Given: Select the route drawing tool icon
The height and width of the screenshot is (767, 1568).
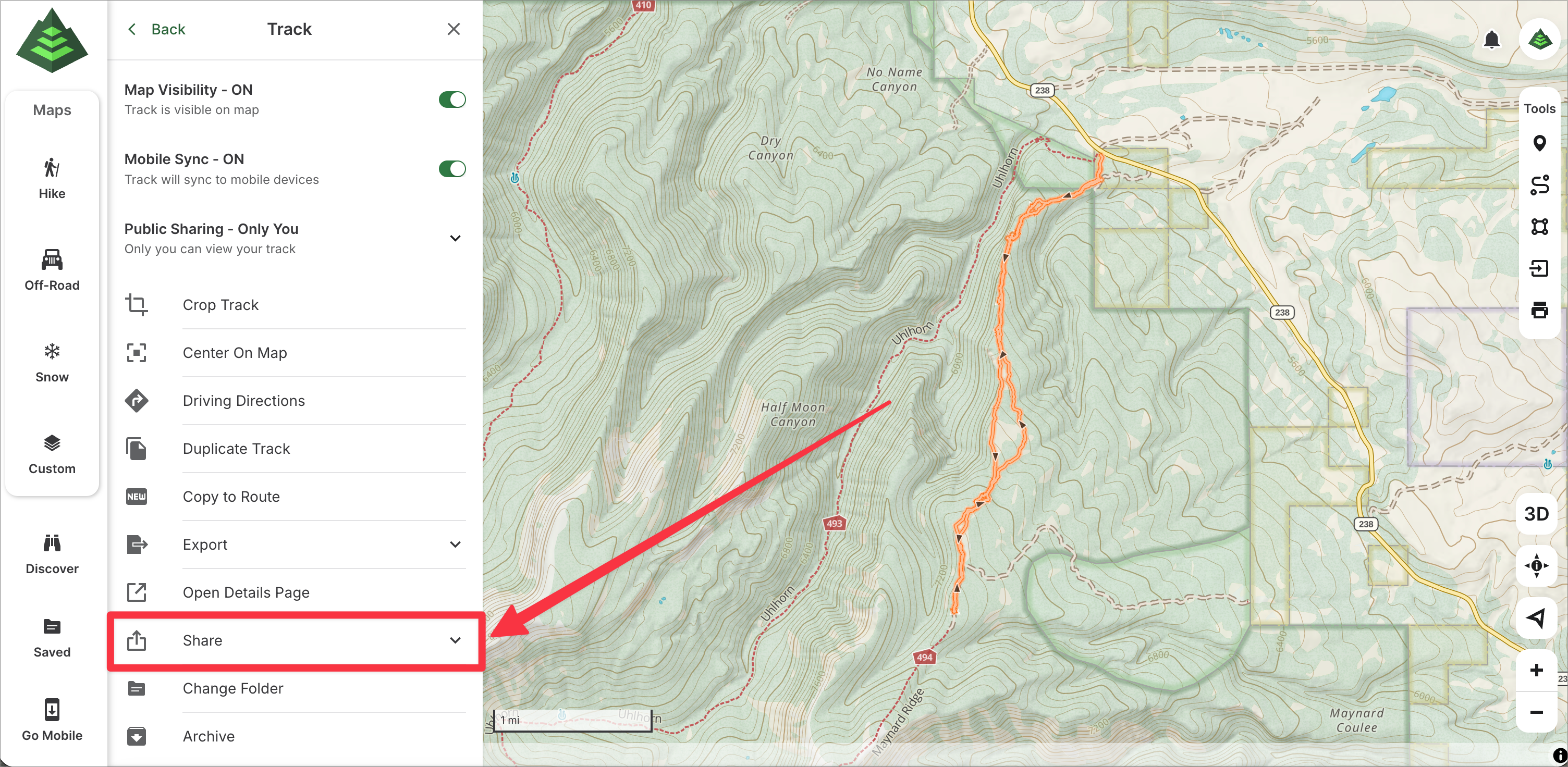Looking at the screenshot, I should tap(1539, 185).
